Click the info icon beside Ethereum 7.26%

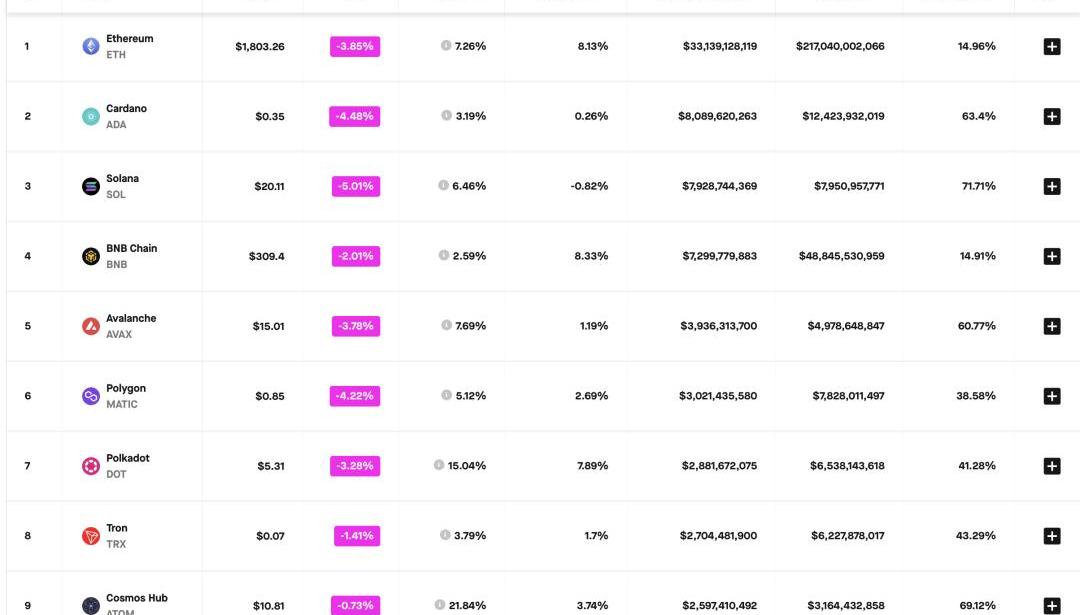click(446, 46)
